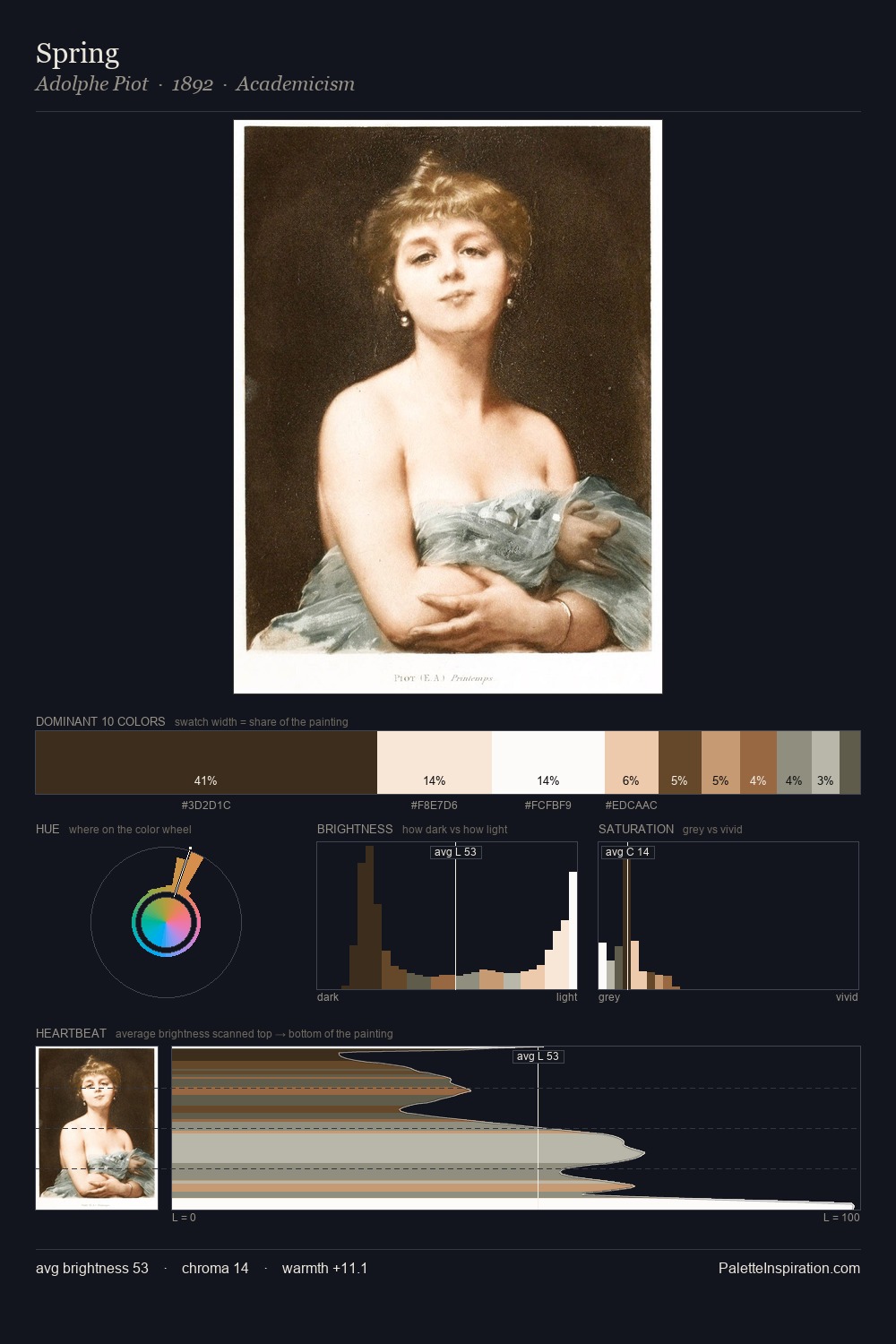This screenshot has width=896, height=1344.
Task: Click the hue color wheel
Action: pyautogui.click(x=166, y=922)
